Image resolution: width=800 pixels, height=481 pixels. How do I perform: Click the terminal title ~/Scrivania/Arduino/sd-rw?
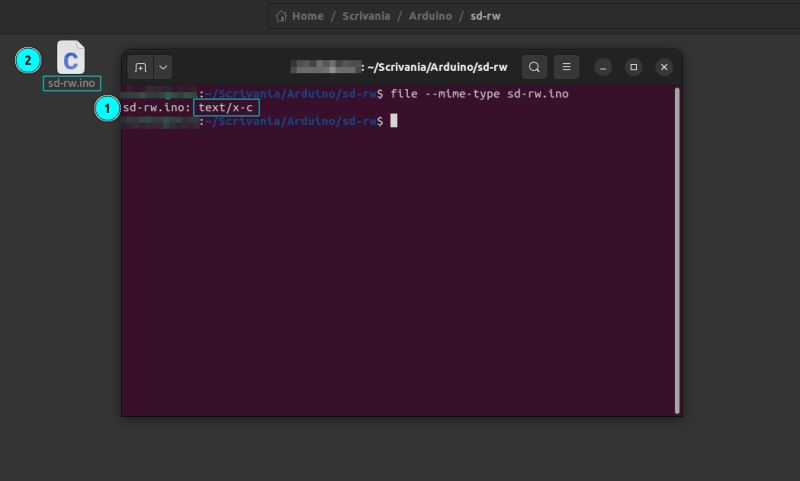437,67
